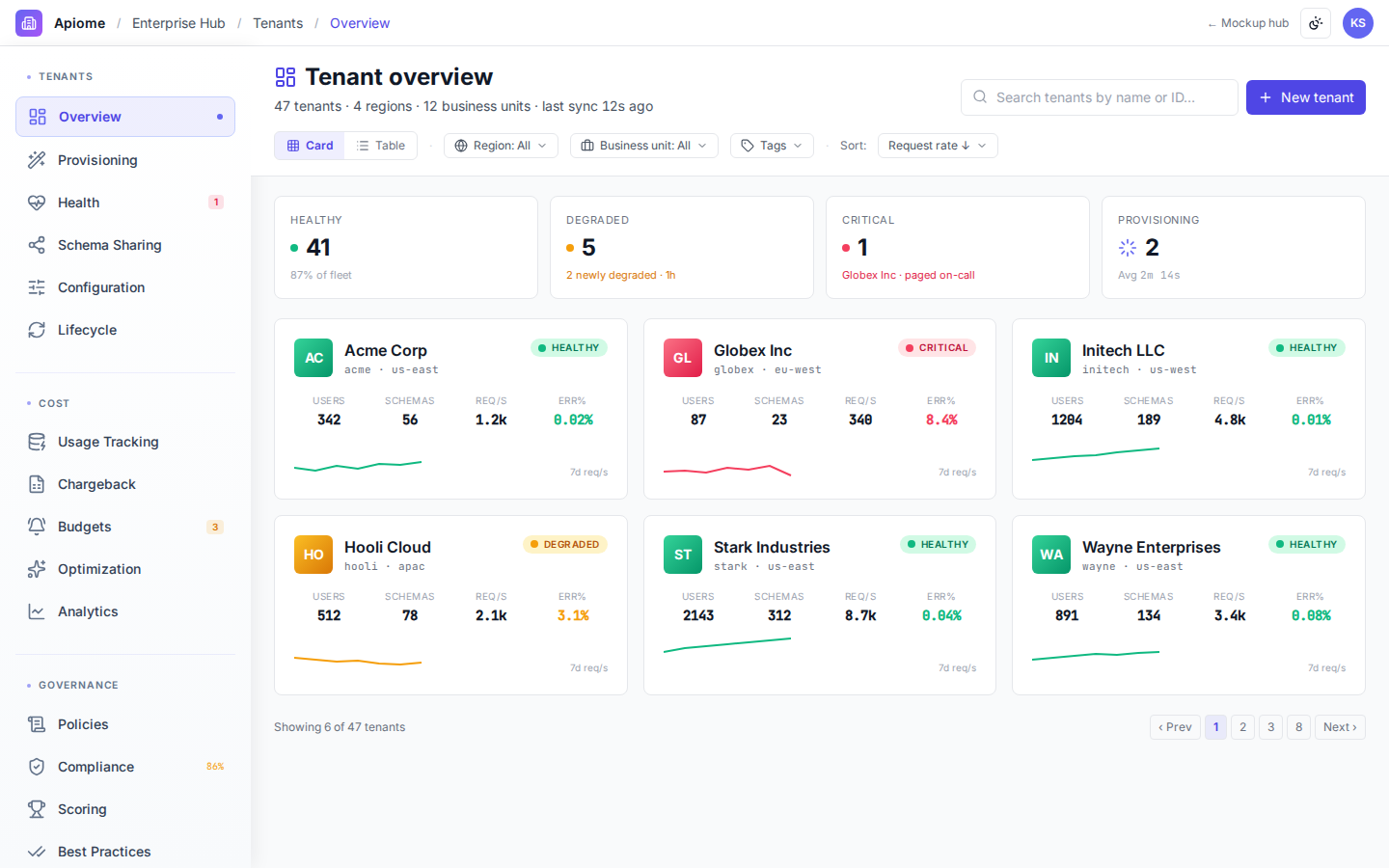
Task: Click the Best Practices check icon
Action: 37,852
